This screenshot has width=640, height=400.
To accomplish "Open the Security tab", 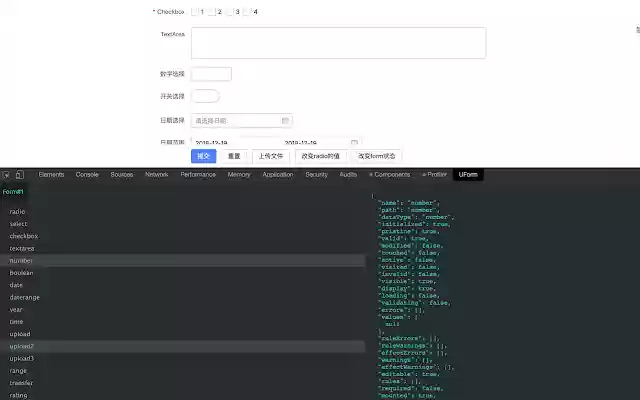I will (x=316, y=175).
